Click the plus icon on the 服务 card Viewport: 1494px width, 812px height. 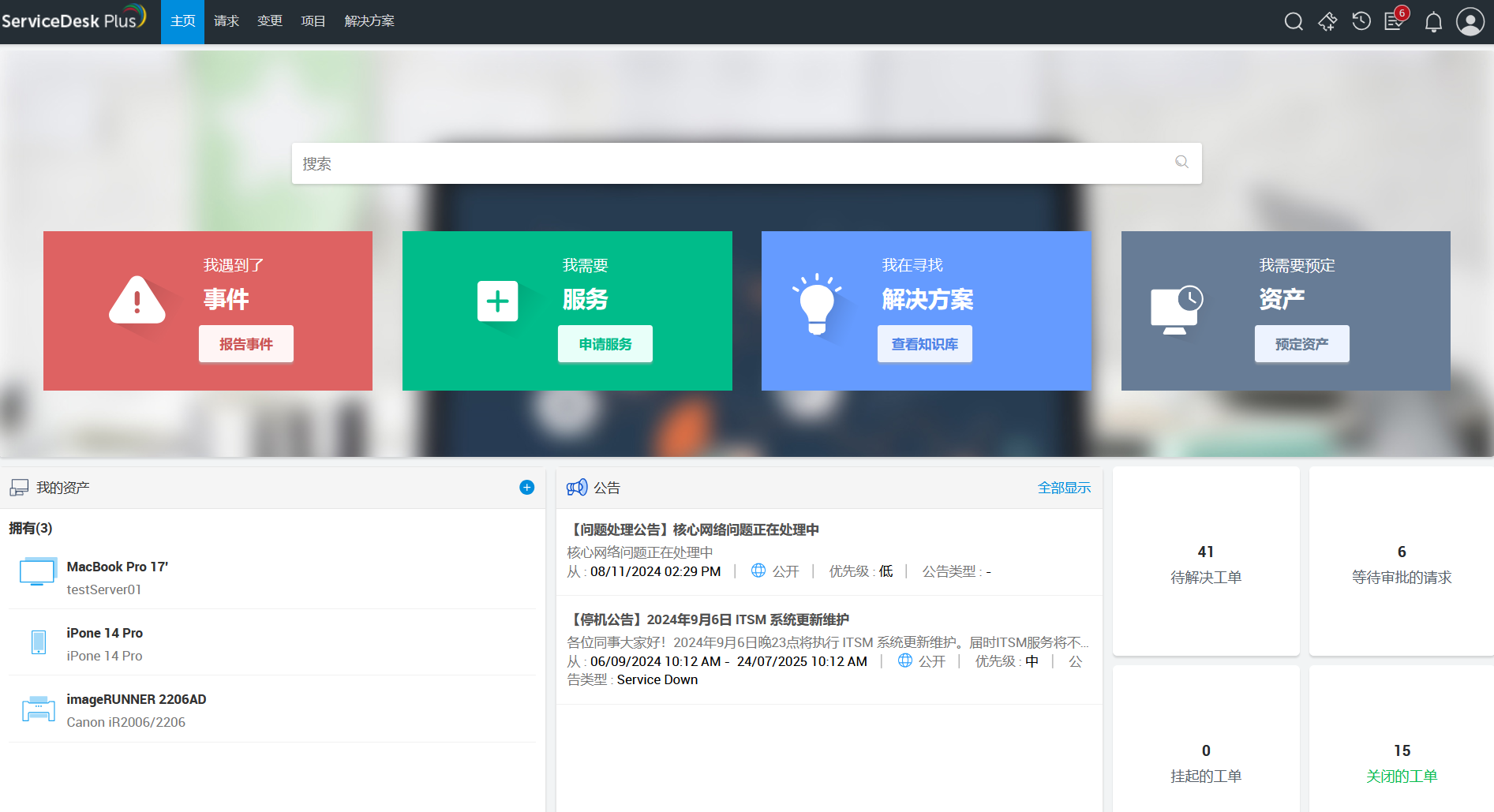click(497, 301)
